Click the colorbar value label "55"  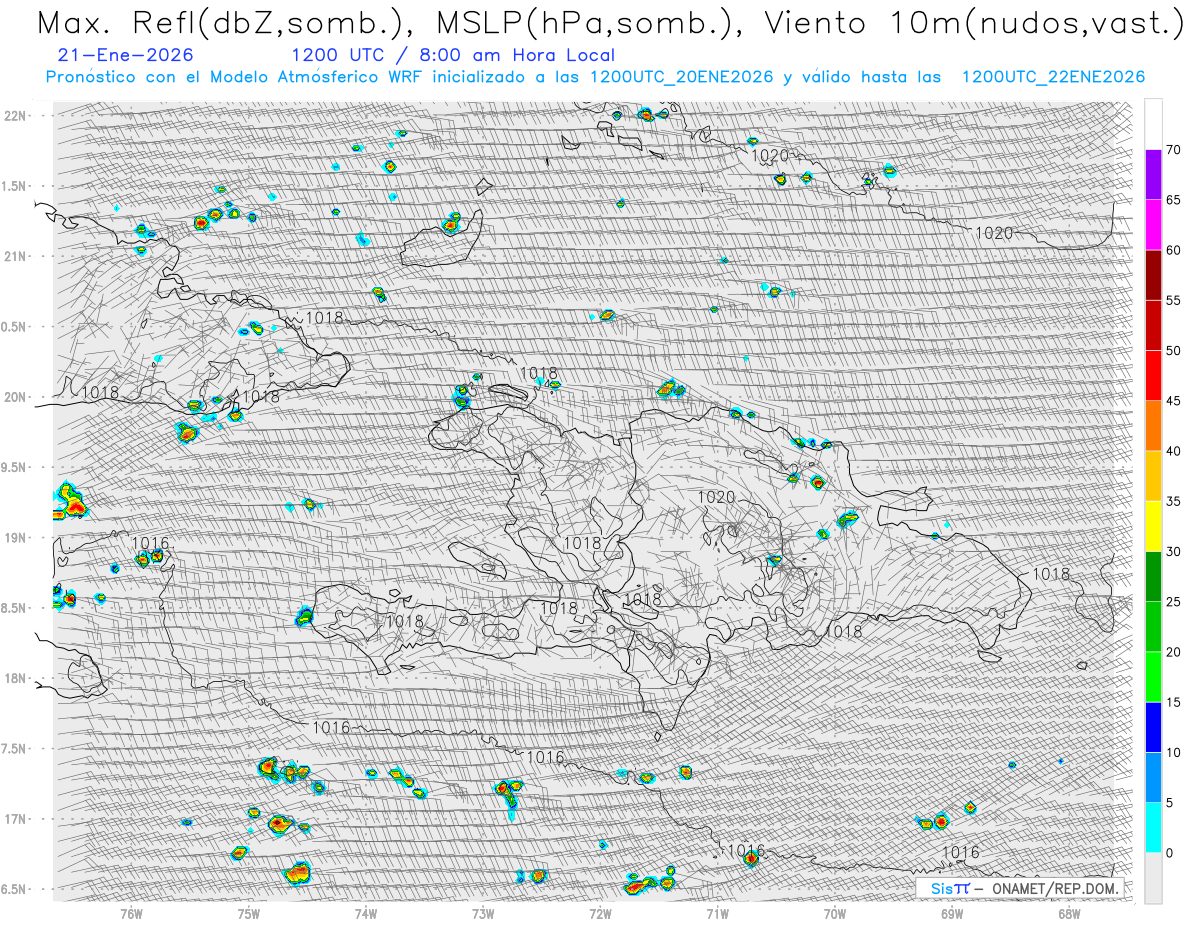click(x=1174, y=300)
